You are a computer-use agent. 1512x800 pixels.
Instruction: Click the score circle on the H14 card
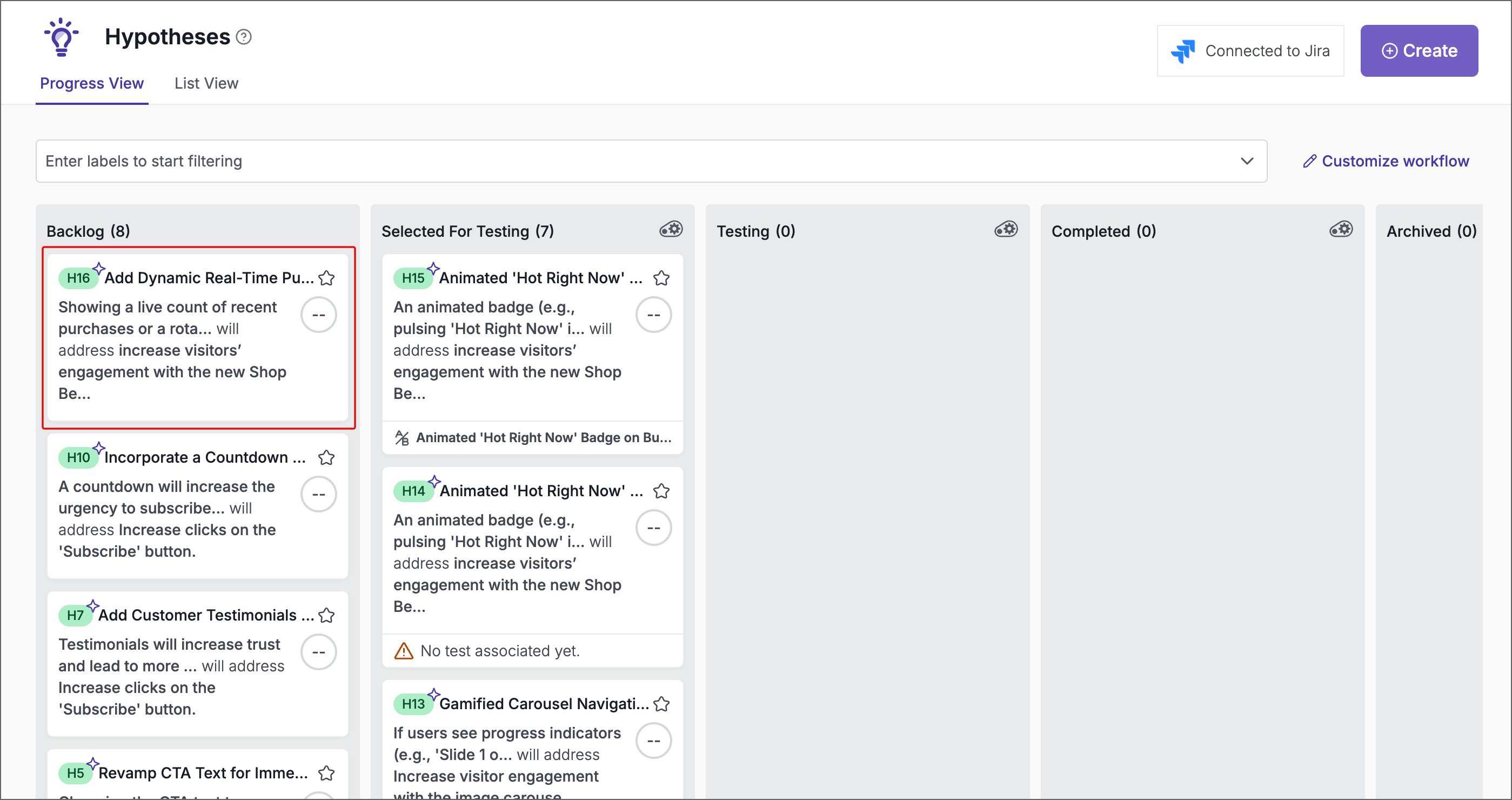654,528
